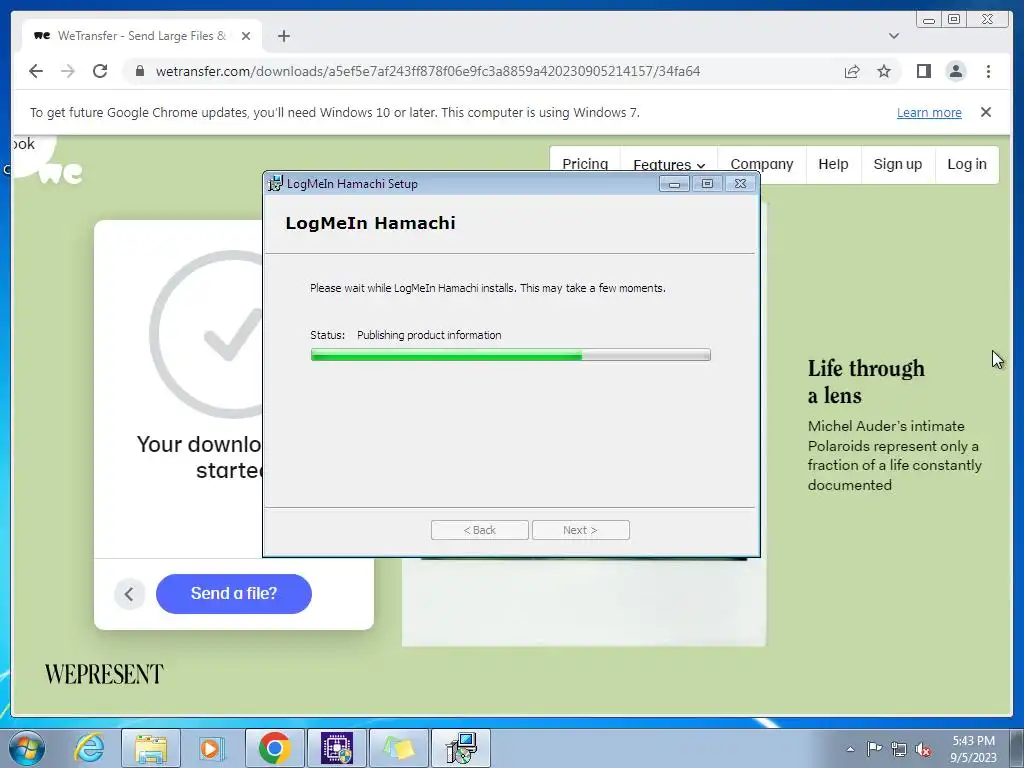The height and width of the screenshot is (768, 1024).
Task: Open the Windows Start menu
Action: (27, 748)
